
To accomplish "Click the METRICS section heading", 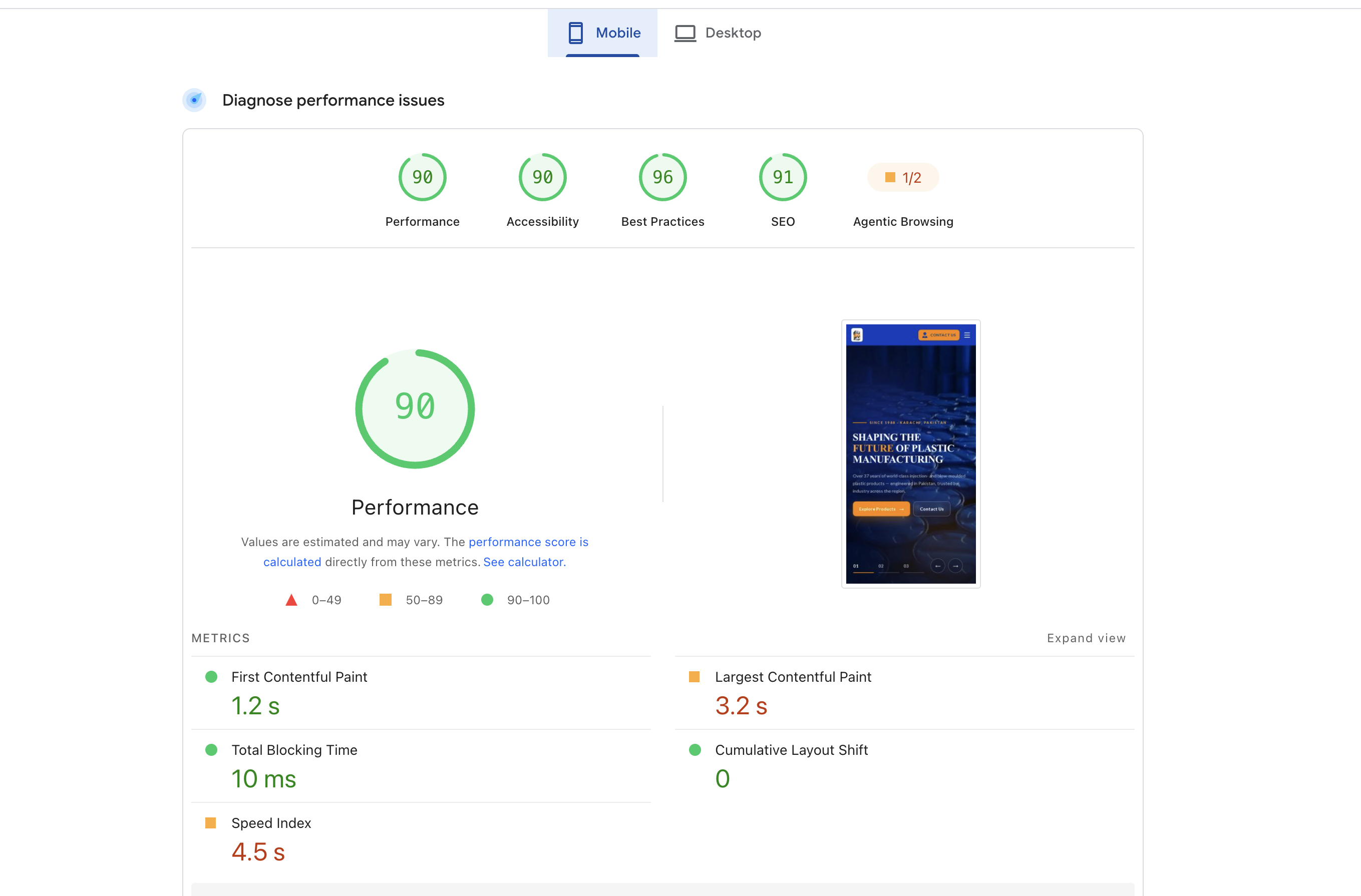I will tap(221, 638).
